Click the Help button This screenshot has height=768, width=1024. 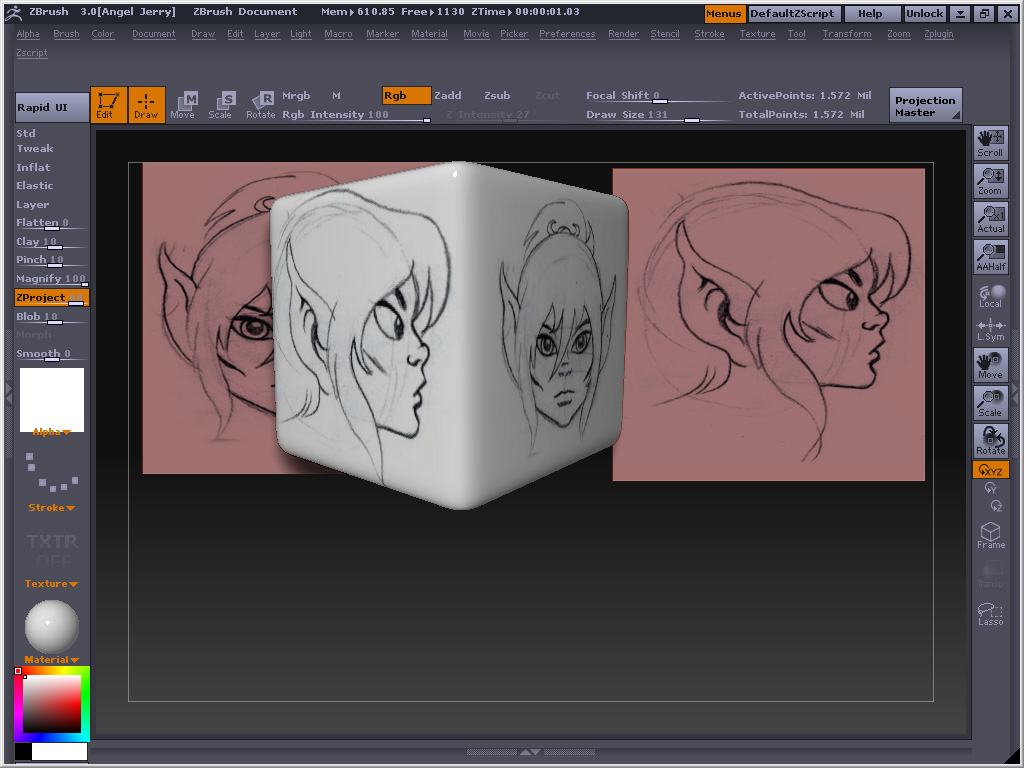click(872, 13)
